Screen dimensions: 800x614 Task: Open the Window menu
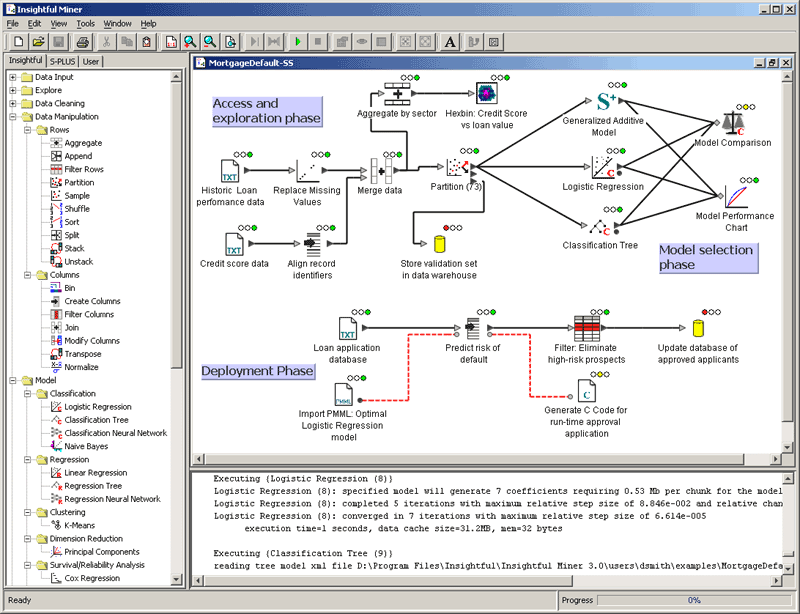tap(117, 23)
